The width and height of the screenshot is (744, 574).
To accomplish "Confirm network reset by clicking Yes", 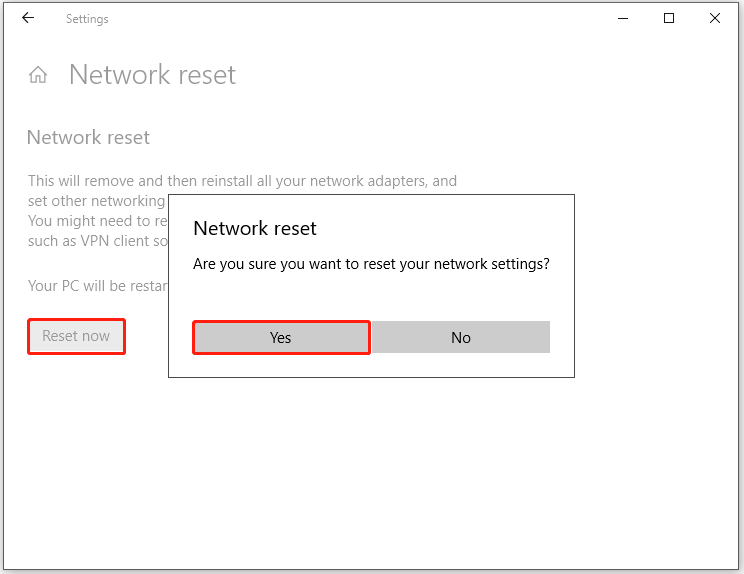I will [x=281, y=337].
